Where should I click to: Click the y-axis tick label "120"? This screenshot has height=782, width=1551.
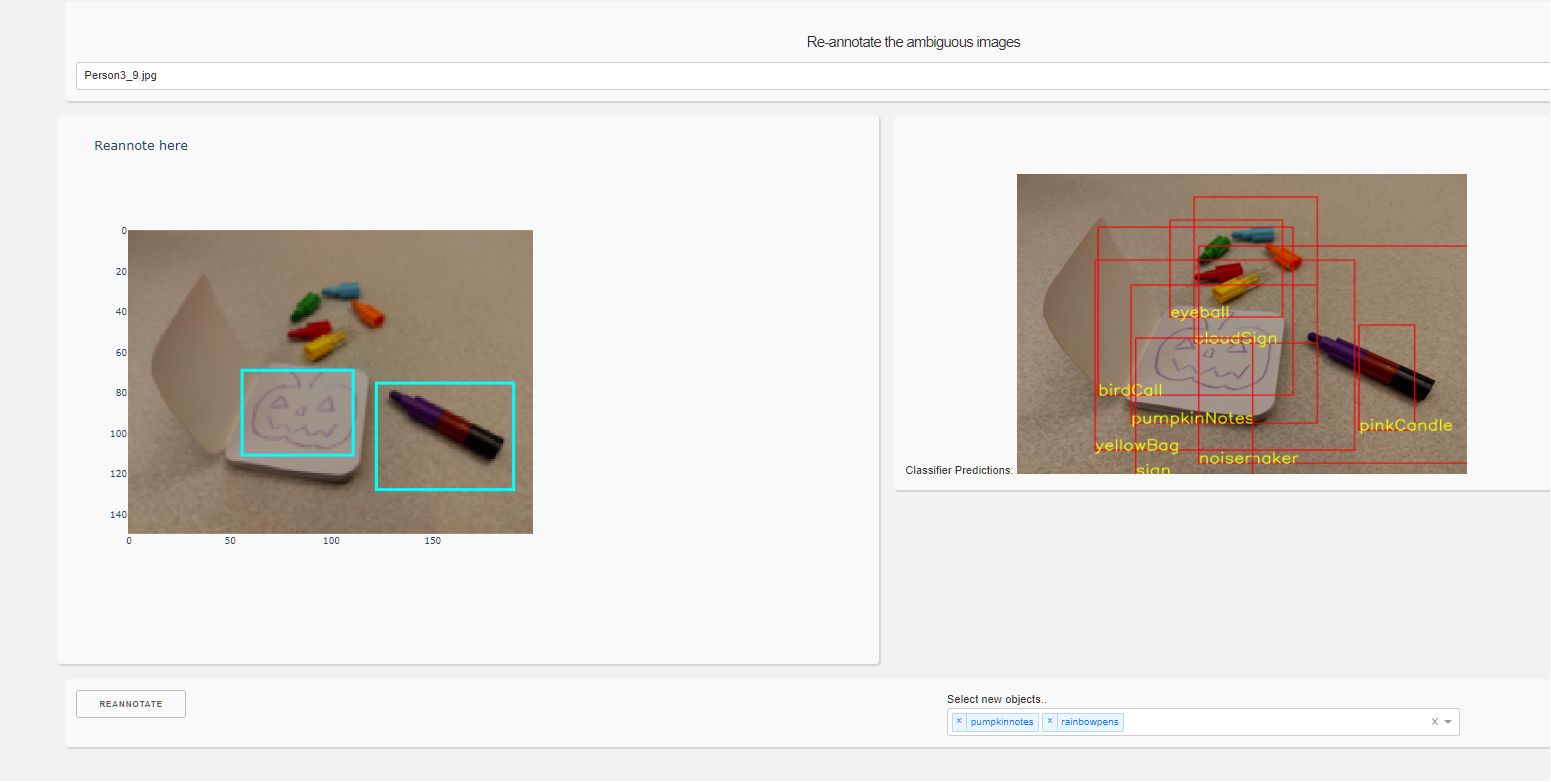(119, 474)
